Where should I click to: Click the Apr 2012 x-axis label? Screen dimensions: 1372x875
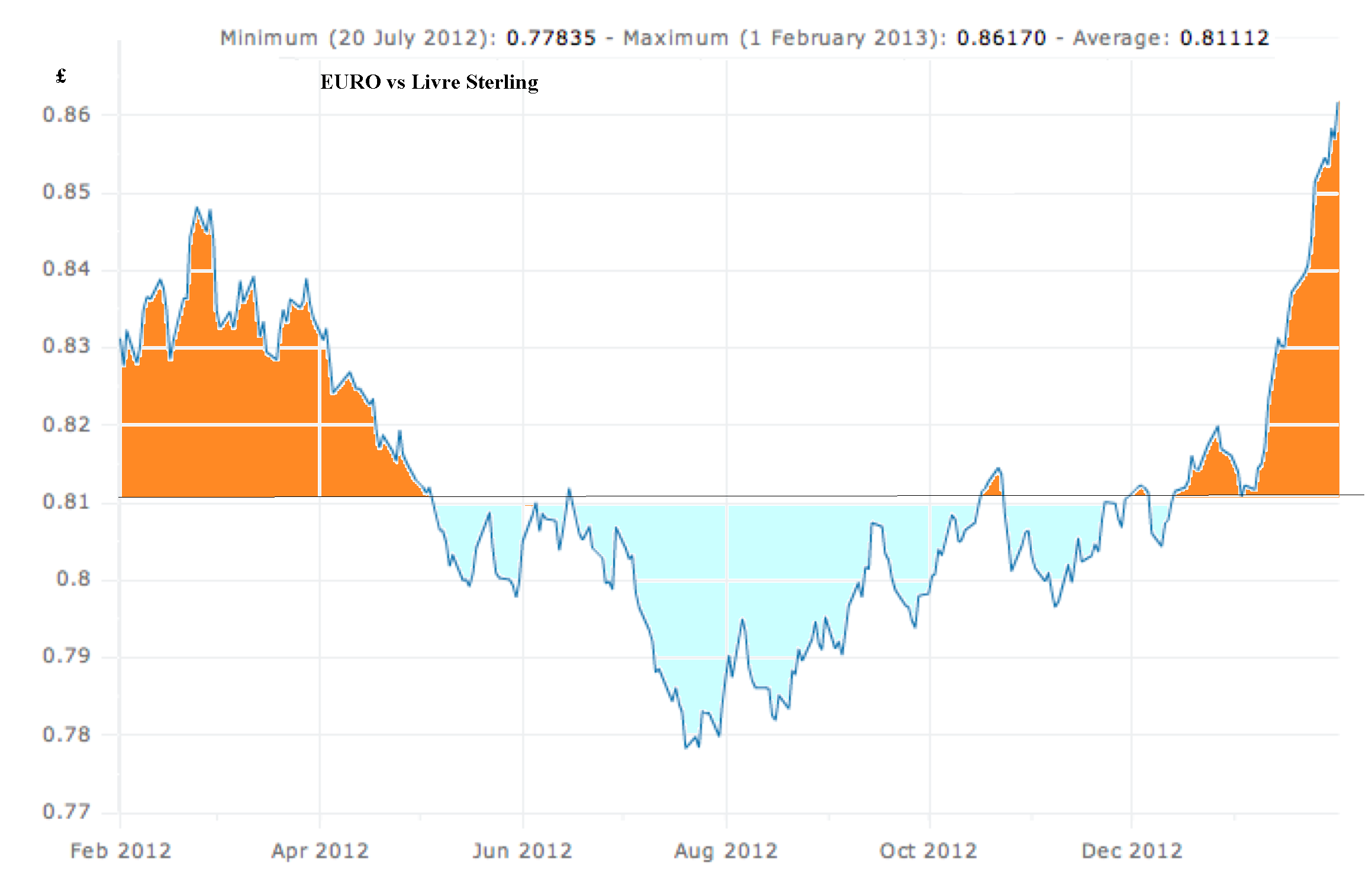320,851
